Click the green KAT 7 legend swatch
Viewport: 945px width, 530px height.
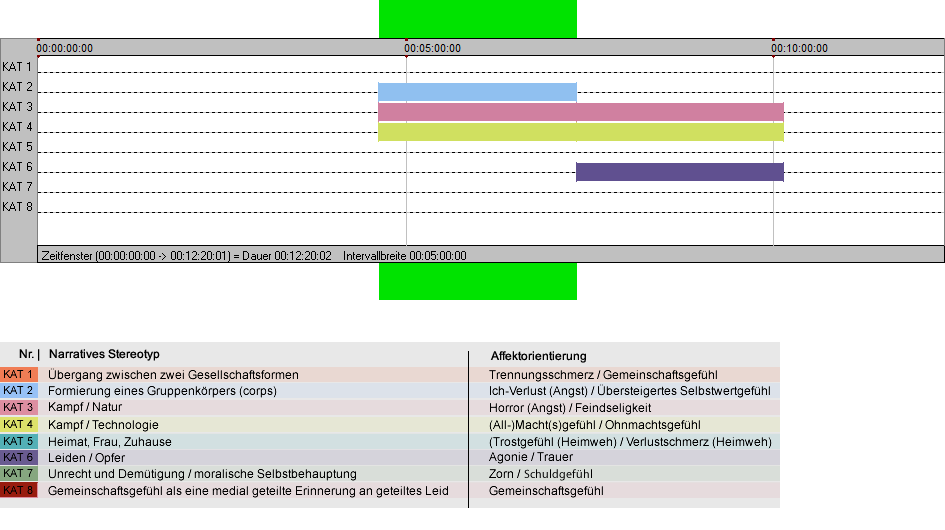pos(19,473)
